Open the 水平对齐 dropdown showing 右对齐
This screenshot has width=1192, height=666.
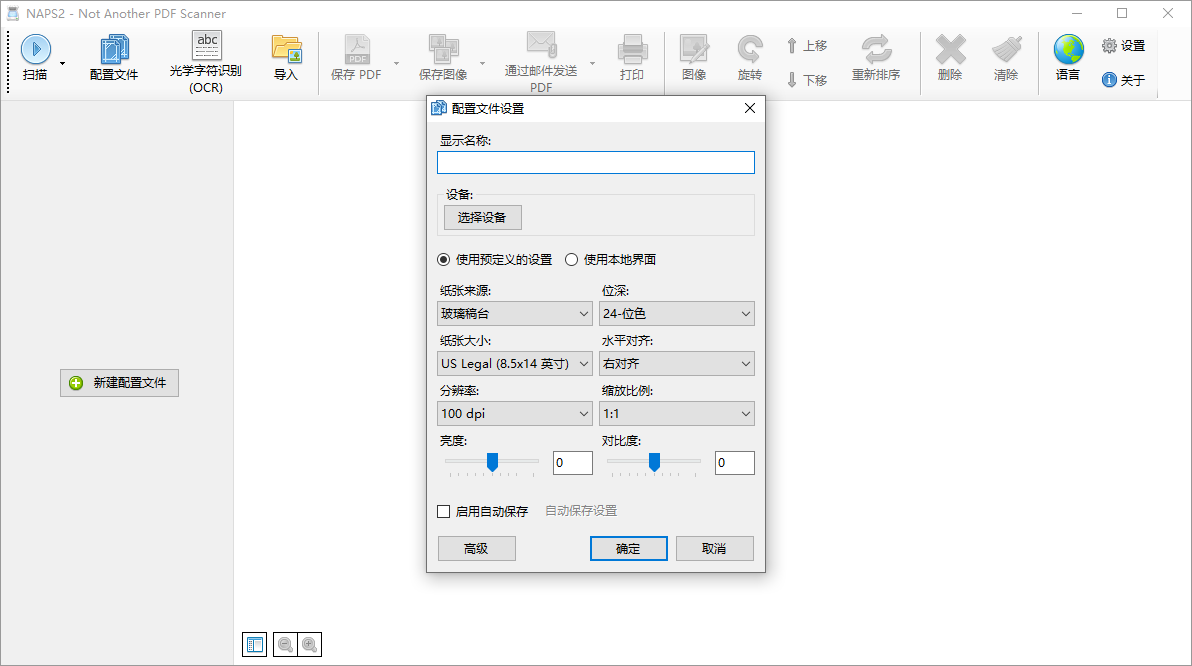(677, 363)
